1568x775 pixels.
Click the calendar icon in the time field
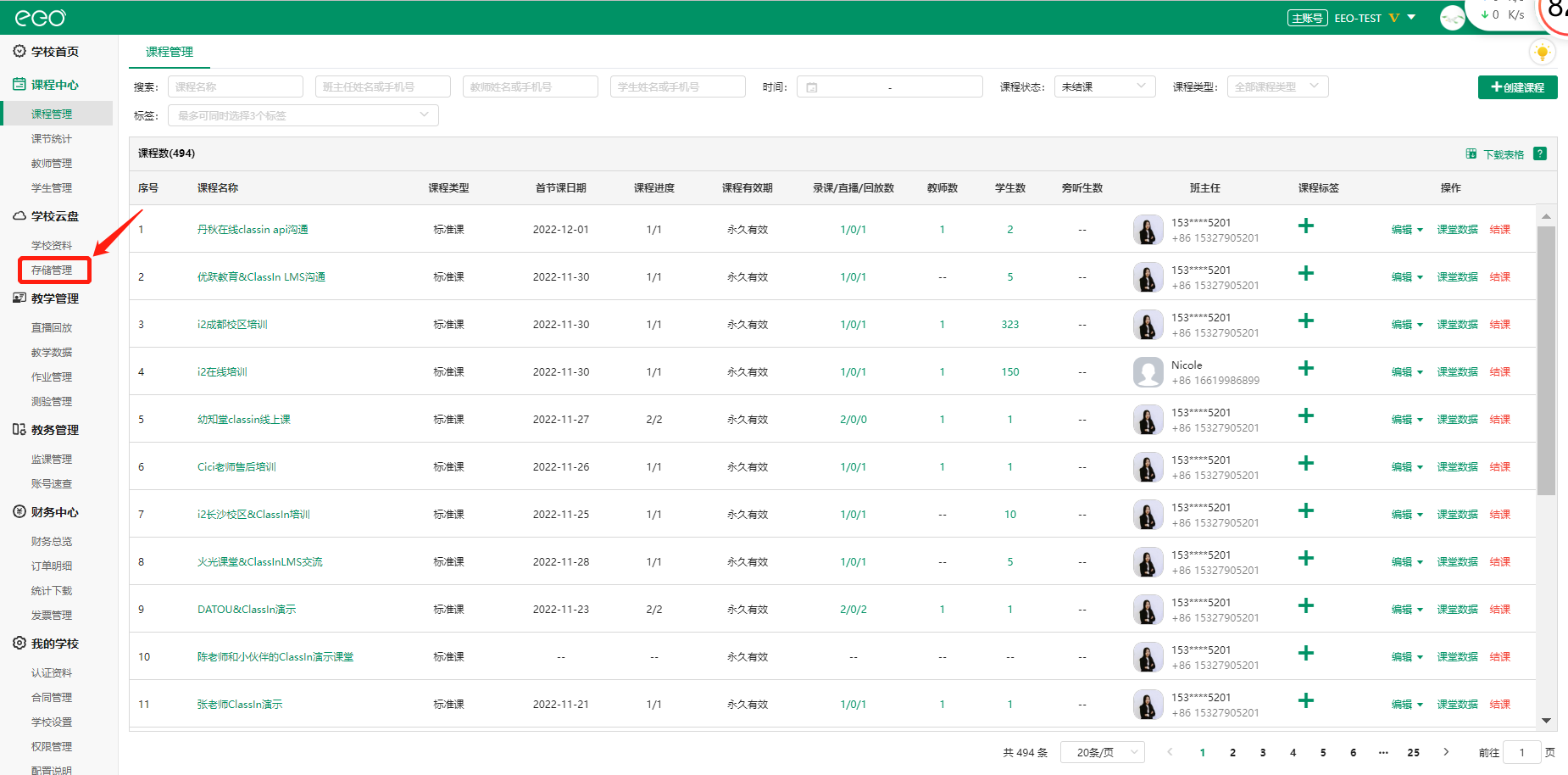812,87
